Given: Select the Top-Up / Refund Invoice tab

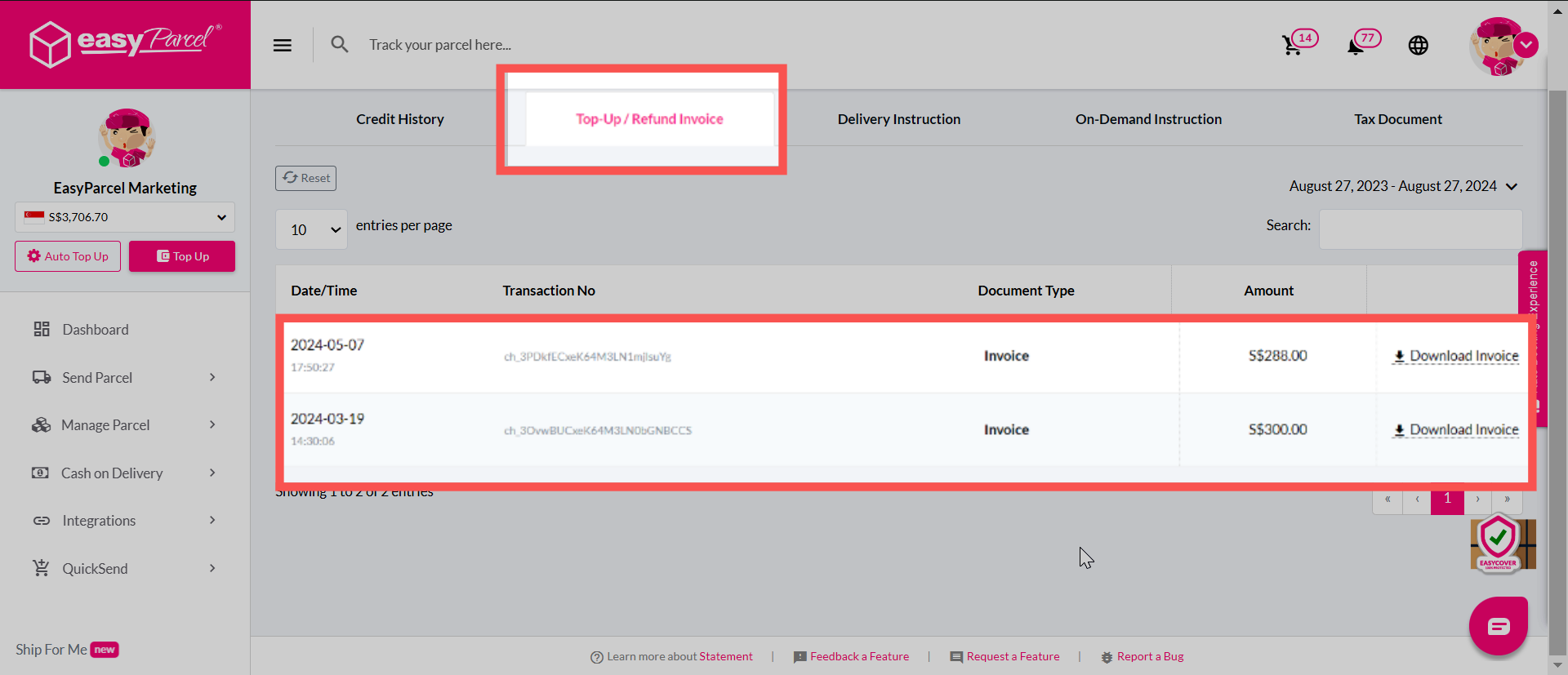Looking at the screenshot, I should pyautogui.click(x=649, y=119).
